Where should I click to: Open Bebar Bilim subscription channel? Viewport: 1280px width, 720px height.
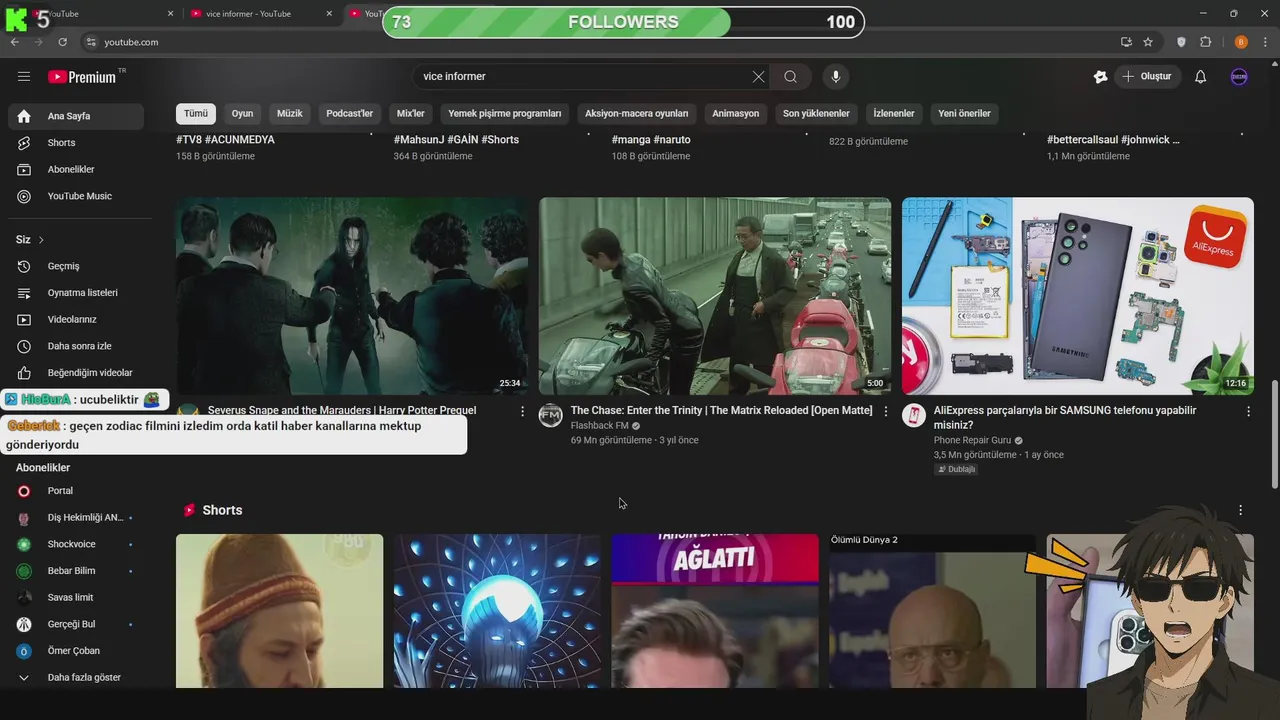(x=76, y=571)
